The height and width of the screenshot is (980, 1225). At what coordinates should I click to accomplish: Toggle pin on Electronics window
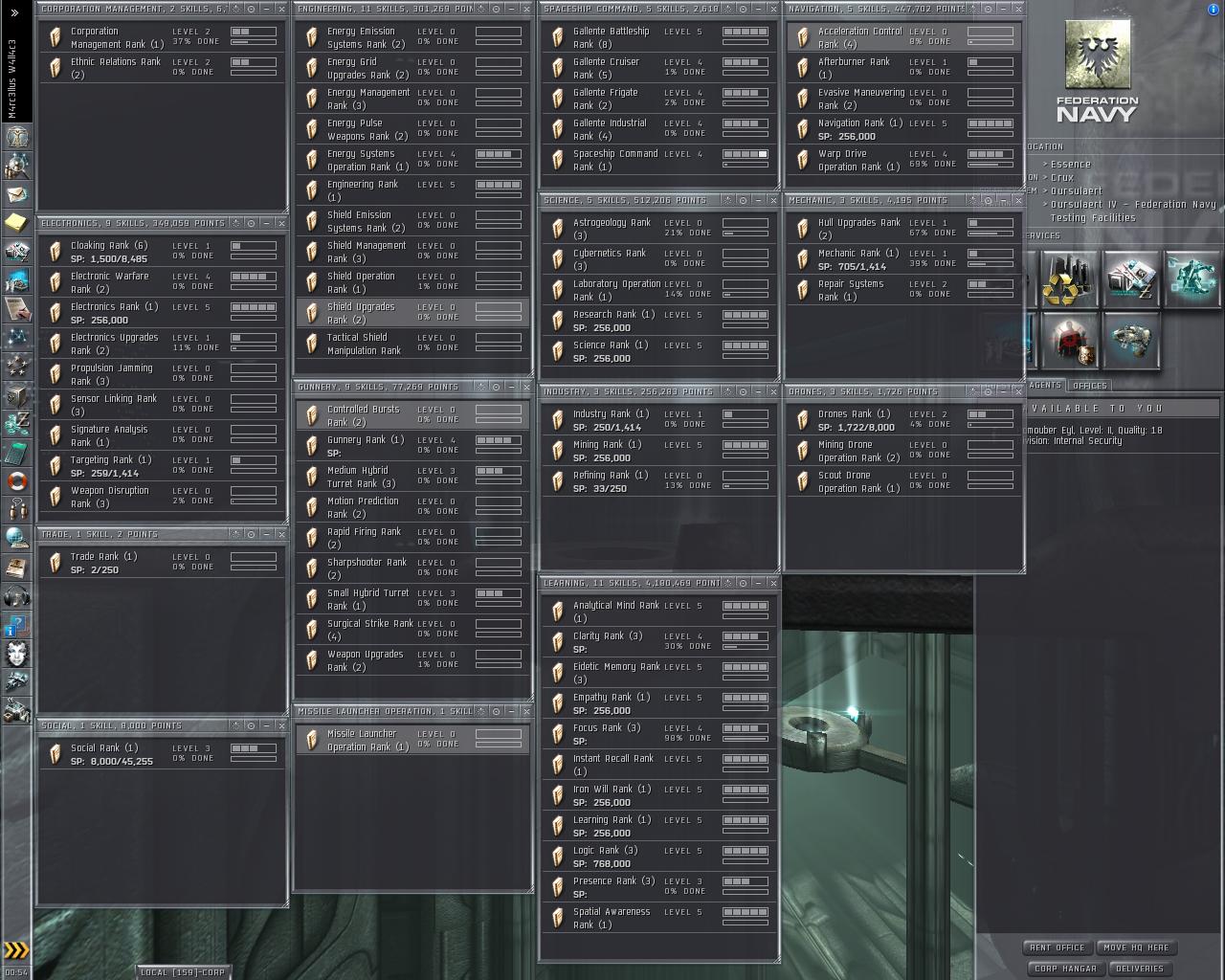click(251, 223)
